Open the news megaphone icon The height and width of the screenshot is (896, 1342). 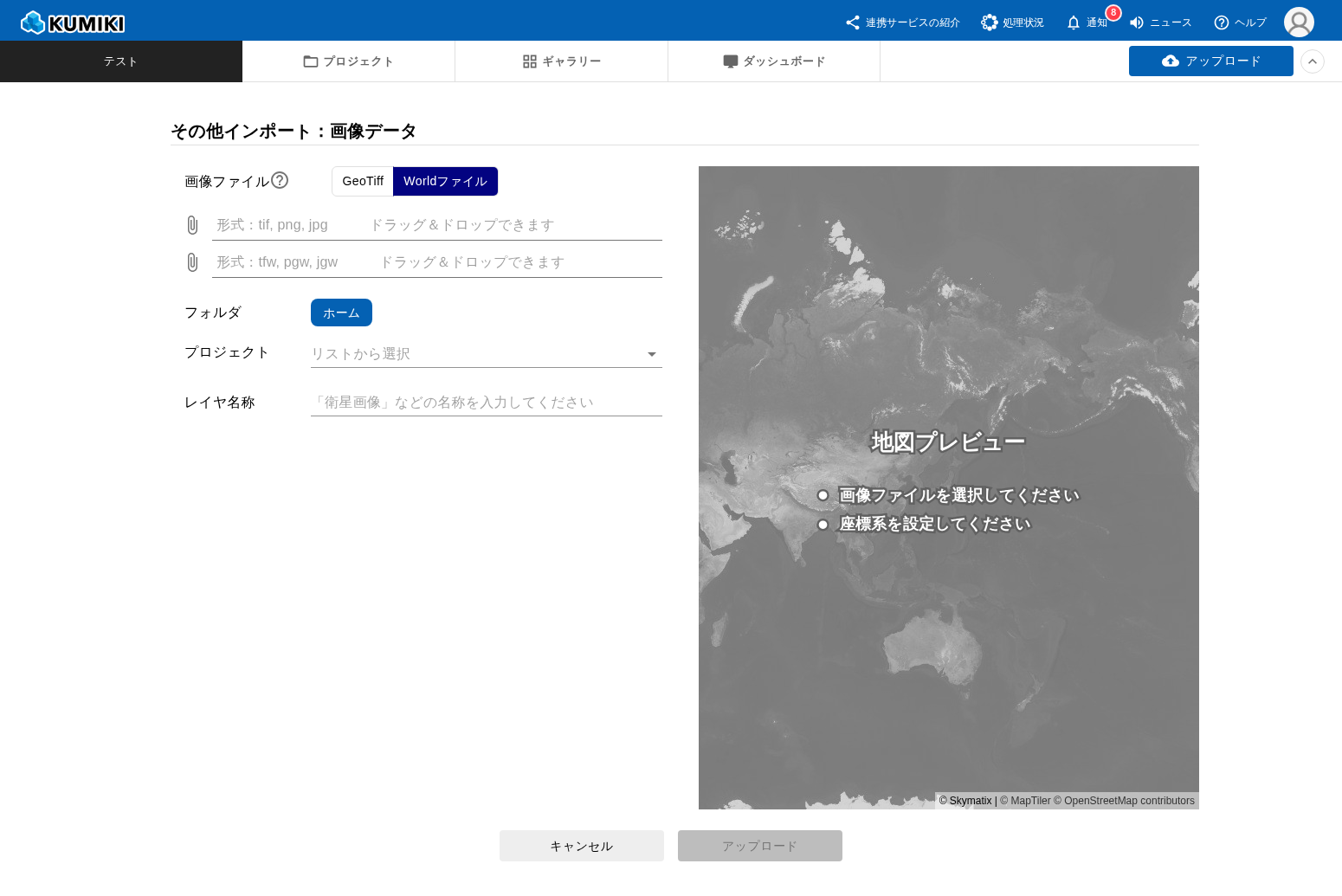[x=1137, y=23]
